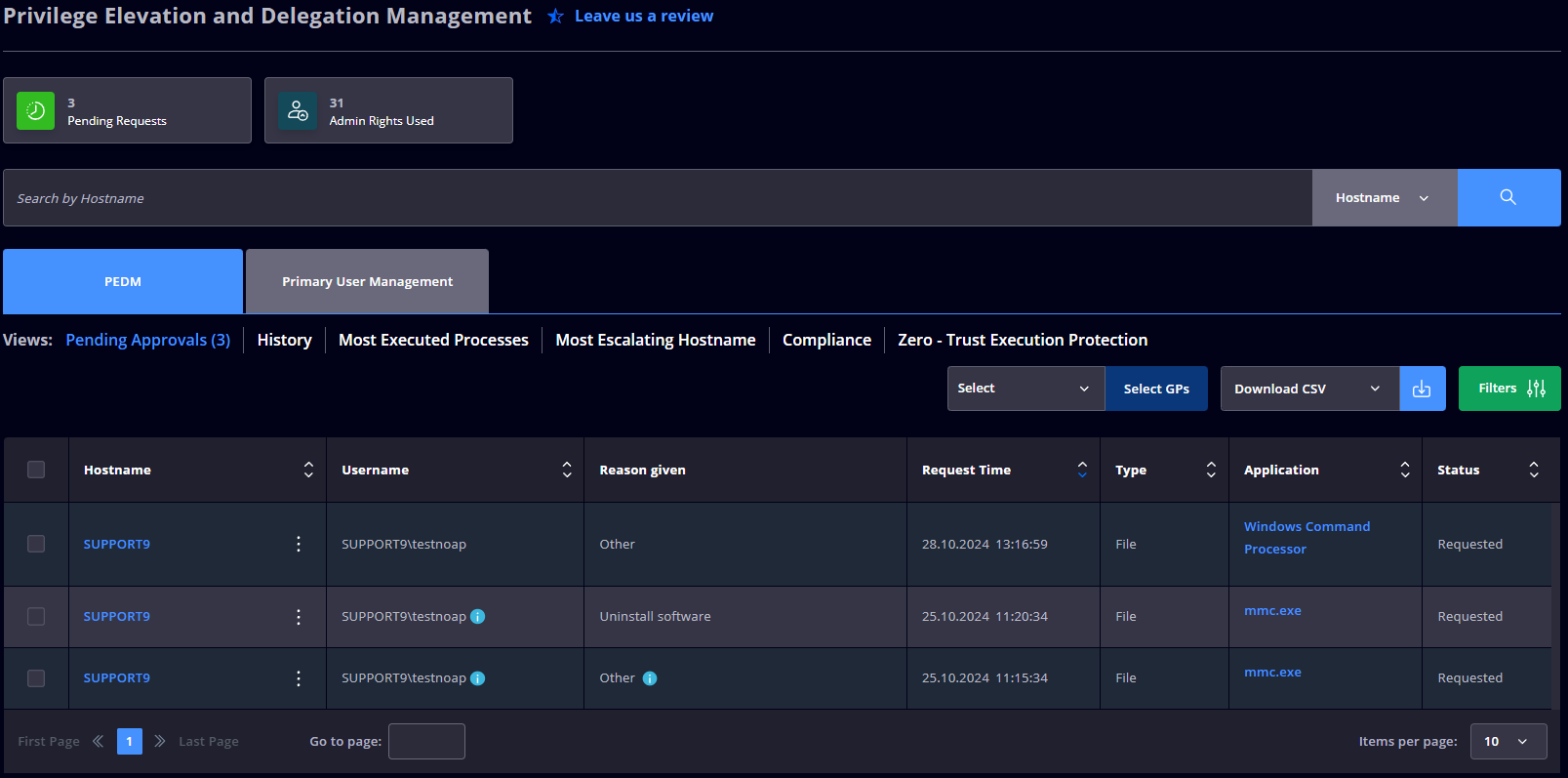1568x778 pixels.
Task: Open the Download CSV dropdown
Action: pos(1309,389)
